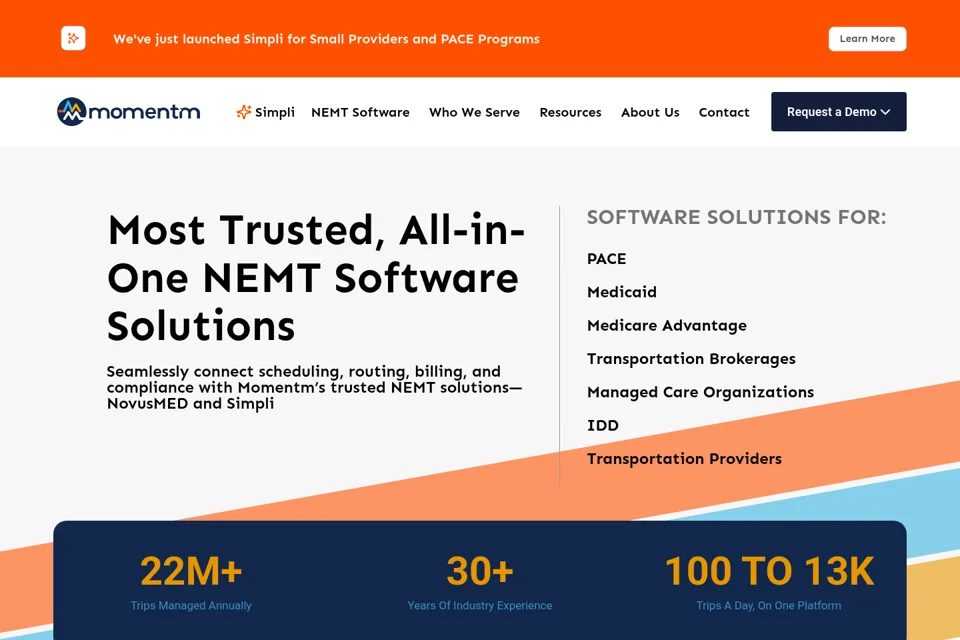Image resolution: width=960 pixels, height=640 pixels.
Task: Select the IDD solution link
Action: 602,425
